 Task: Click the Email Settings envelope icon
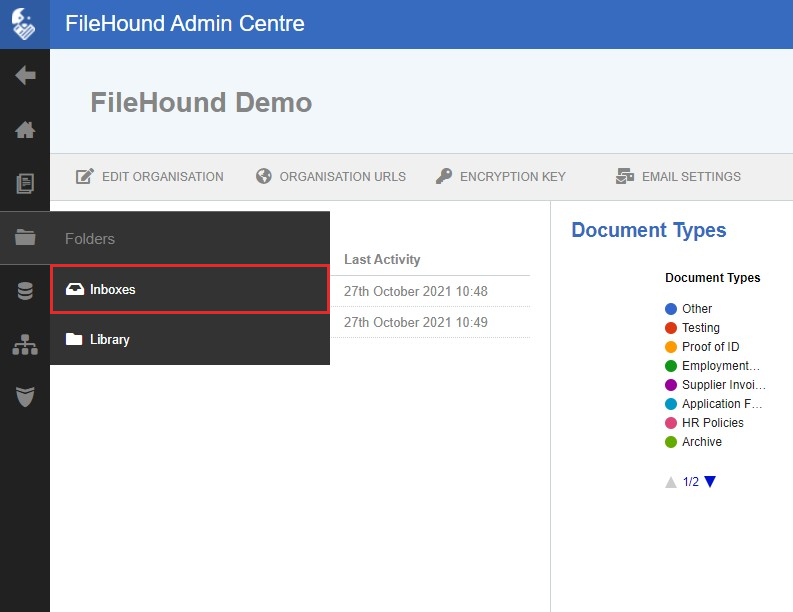click(625, 176)
